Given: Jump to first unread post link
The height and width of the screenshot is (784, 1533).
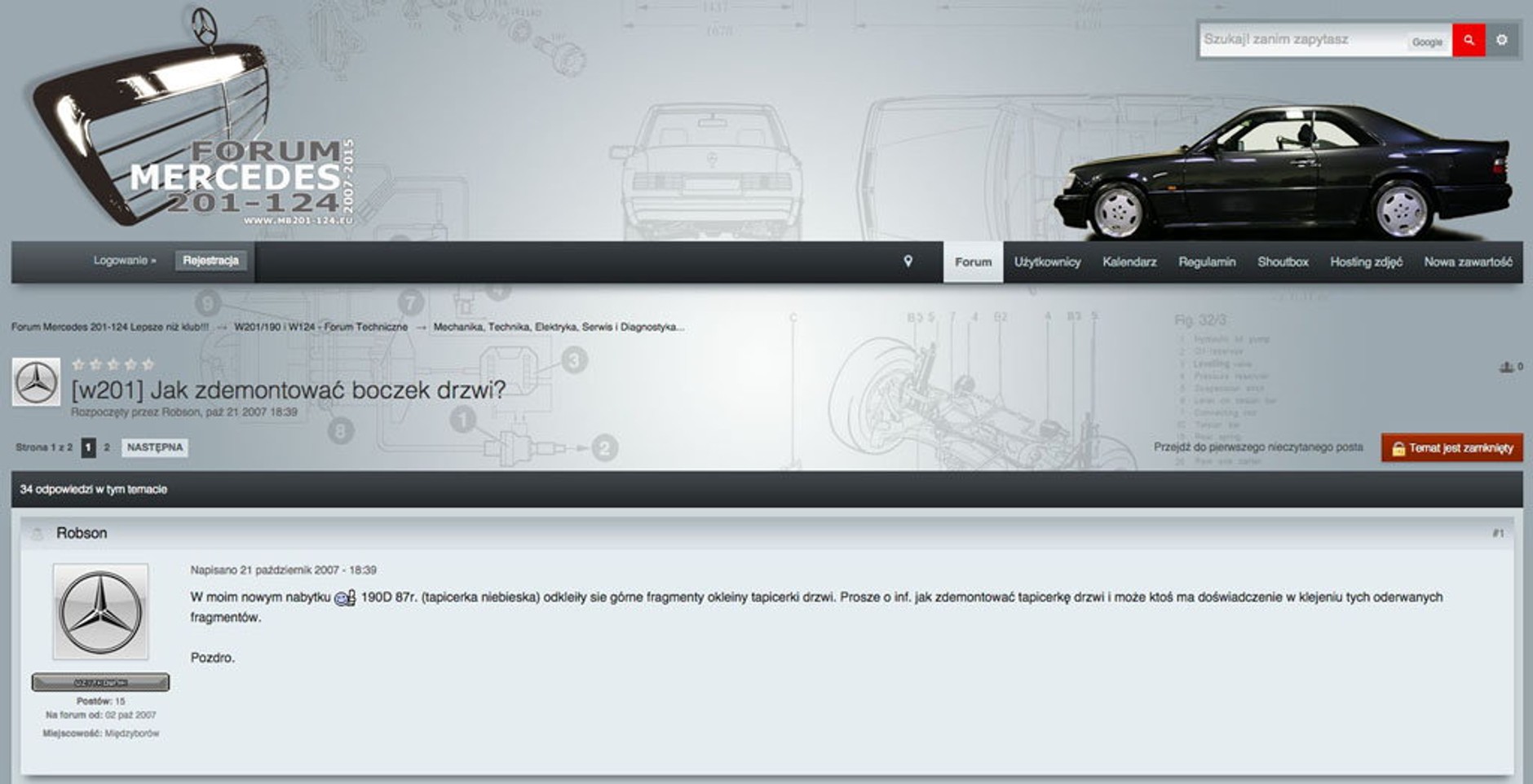Looking at the screenshot, I should [1257, 447].
